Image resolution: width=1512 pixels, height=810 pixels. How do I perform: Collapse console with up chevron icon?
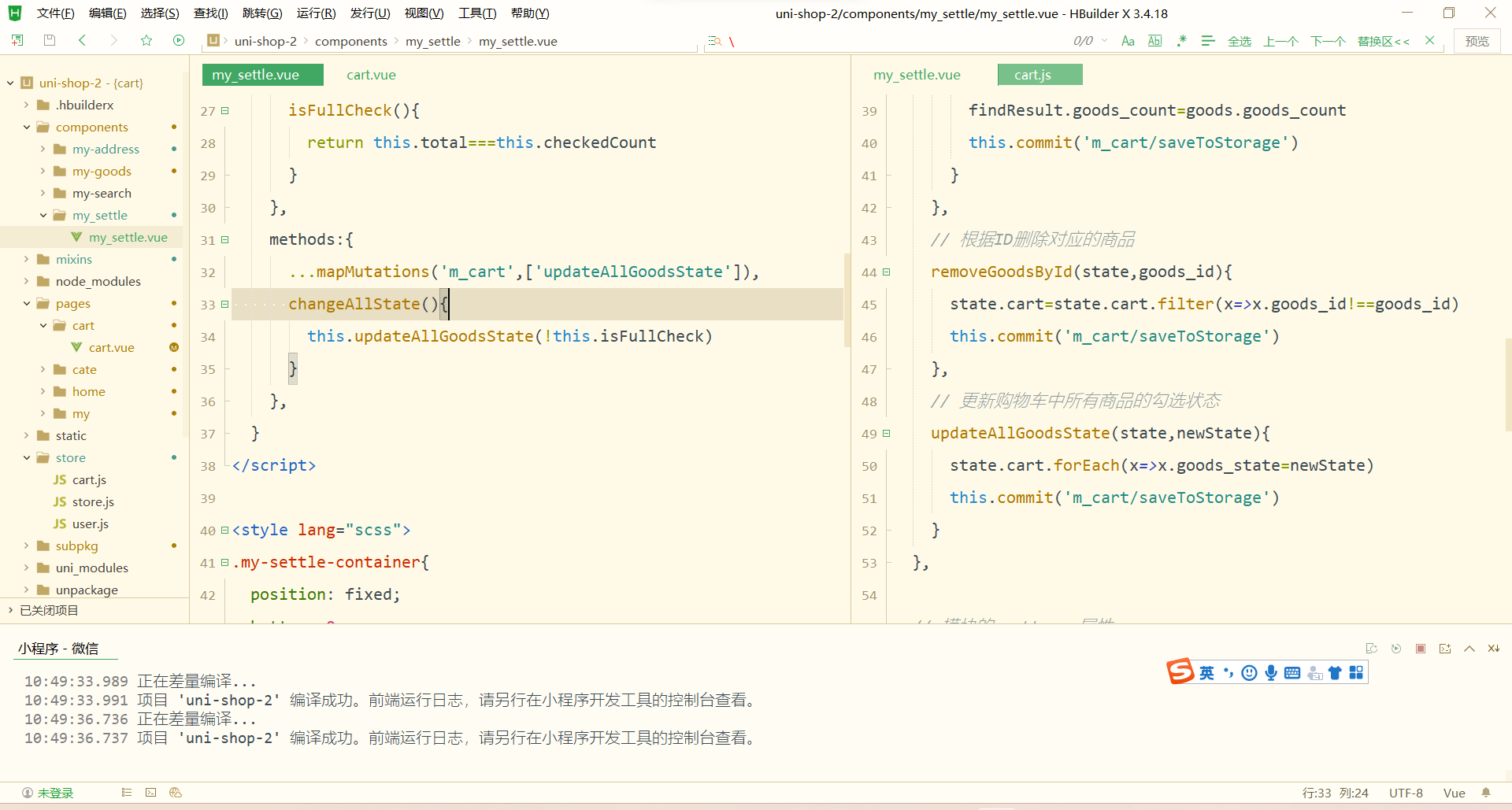1469,649
